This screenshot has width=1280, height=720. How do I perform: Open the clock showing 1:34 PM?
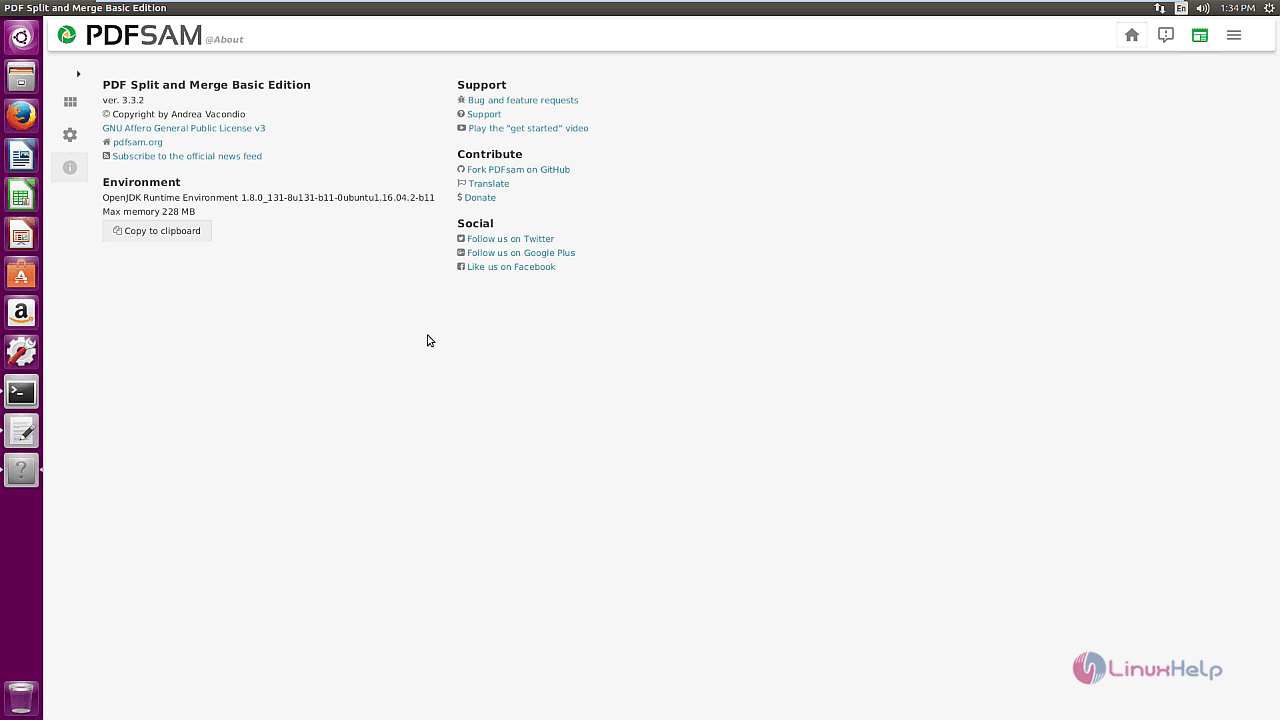pyautogui.click(x=1237, y=8)
